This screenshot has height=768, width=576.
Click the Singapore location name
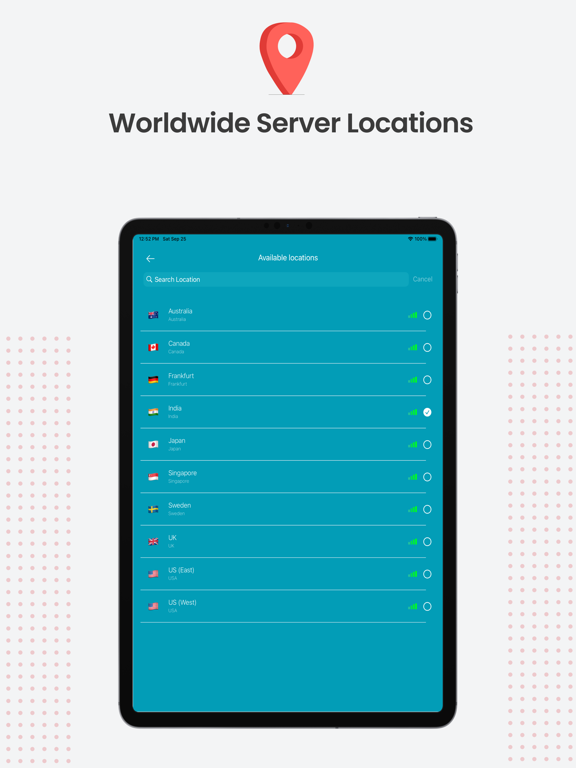(x=182, y=473)
